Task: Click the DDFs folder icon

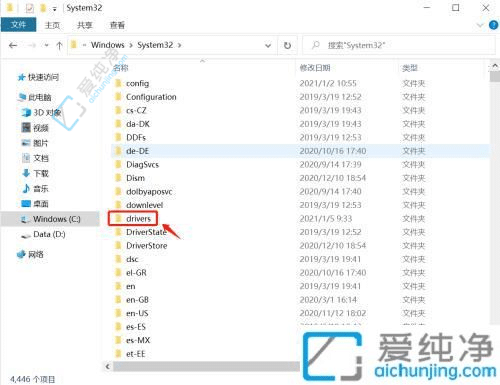Action: pyautogui.click(x=118, y=137)
